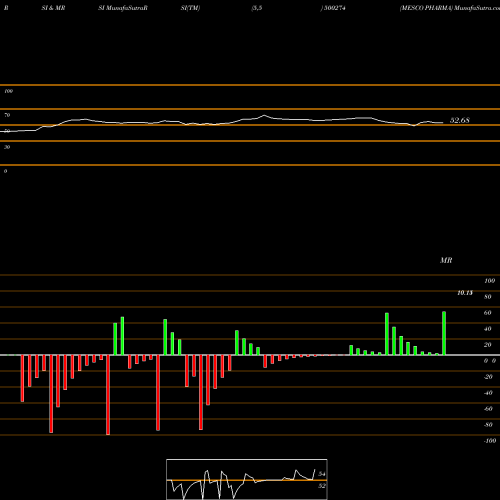Click the 'SI & MR' header text
Viewport: 500px width, 500px height.
(53, 8)
